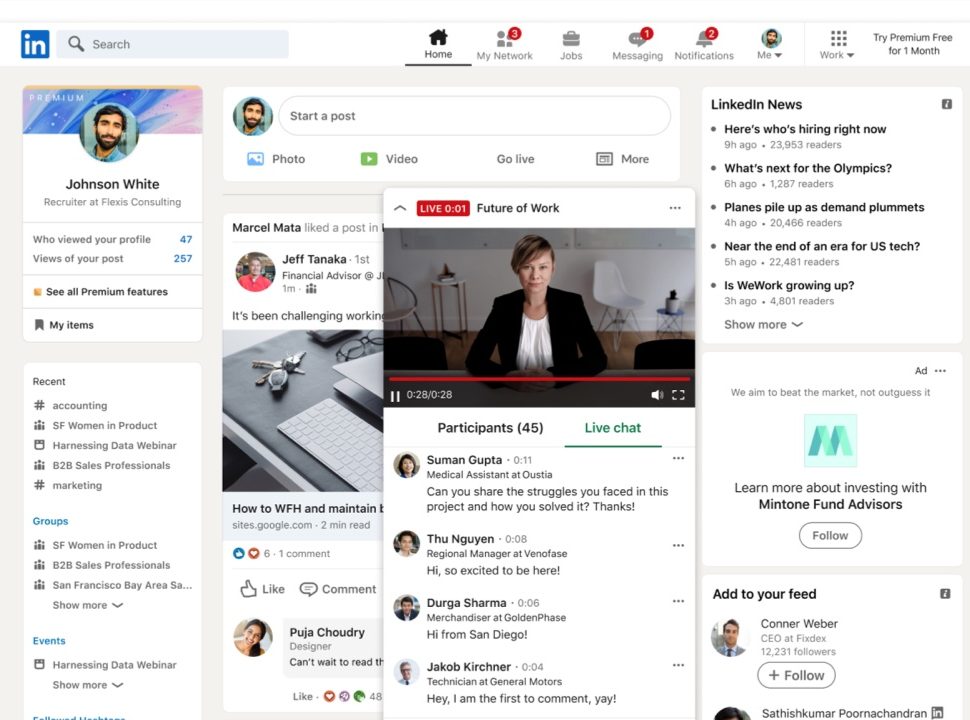Open options for Jakob Kirchner's comment

pos(678,666)
